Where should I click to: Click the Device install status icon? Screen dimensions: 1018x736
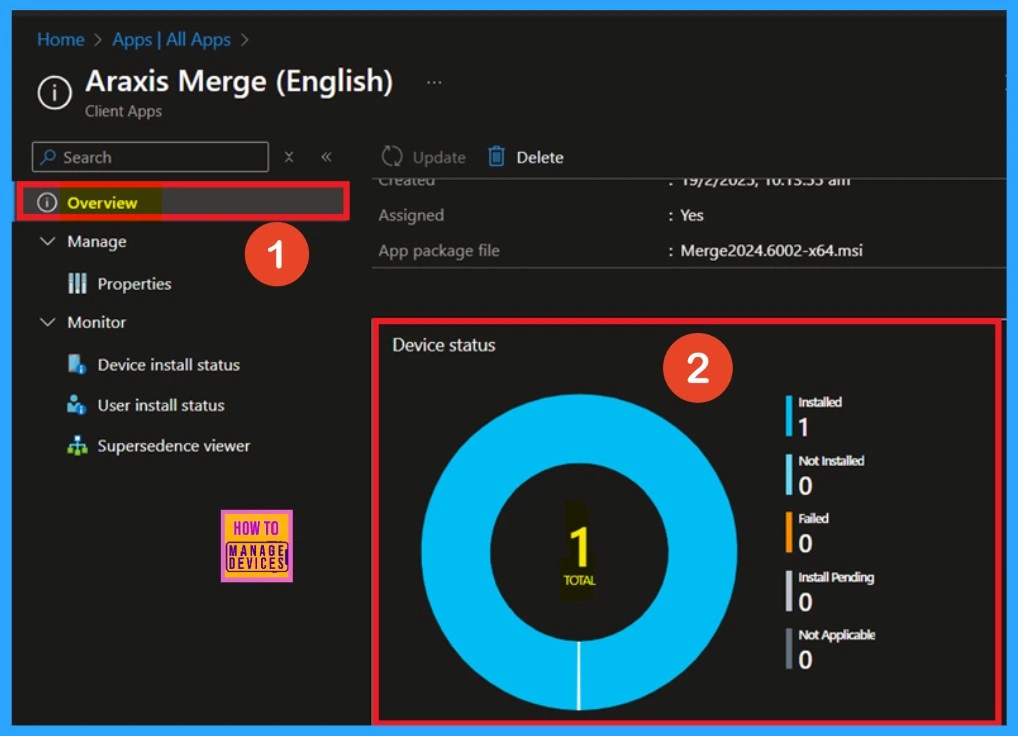tap(77, 364)
